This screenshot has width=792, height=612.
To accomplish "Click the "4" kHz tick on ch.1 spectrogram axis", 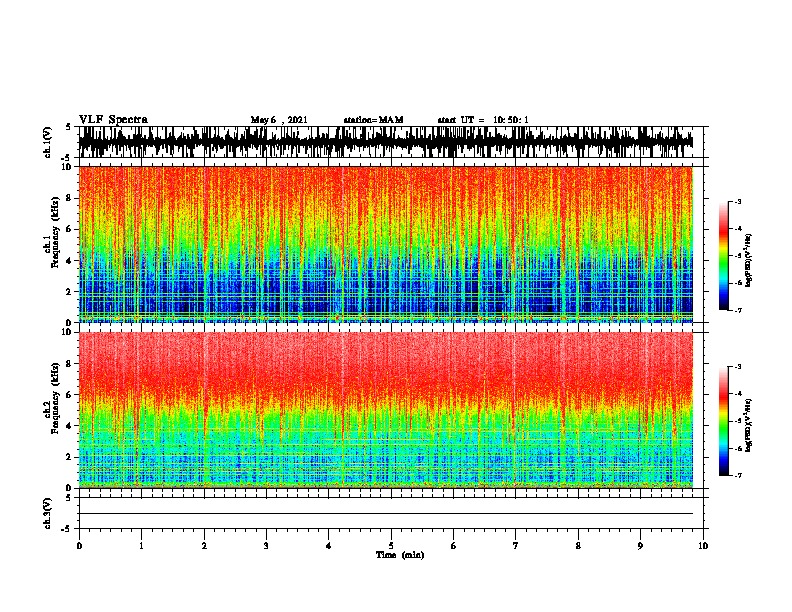I will pyautogui.click(x=70, y=261).
